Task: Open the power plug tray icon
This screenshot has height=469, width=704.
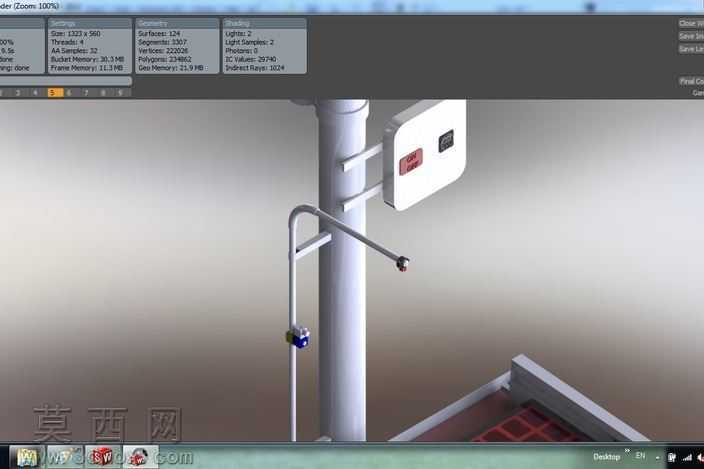Action: [672, 457]
